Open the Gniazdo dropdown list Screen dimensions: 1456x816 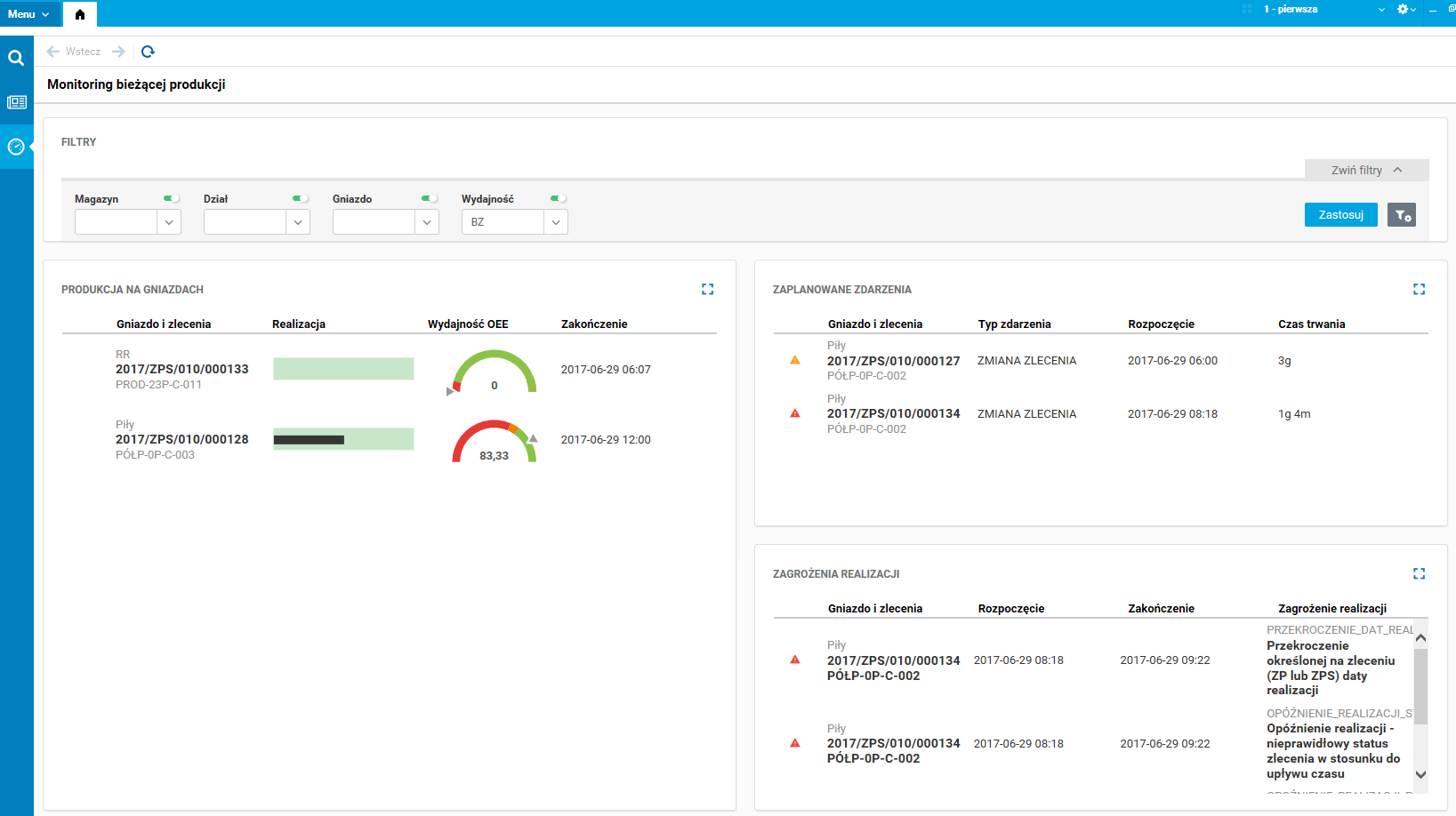[x=427, y=222]
